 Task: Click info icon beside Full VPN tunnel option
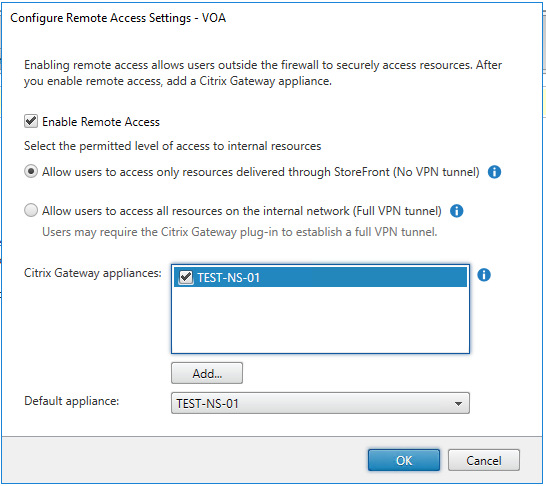click(457, 211)
